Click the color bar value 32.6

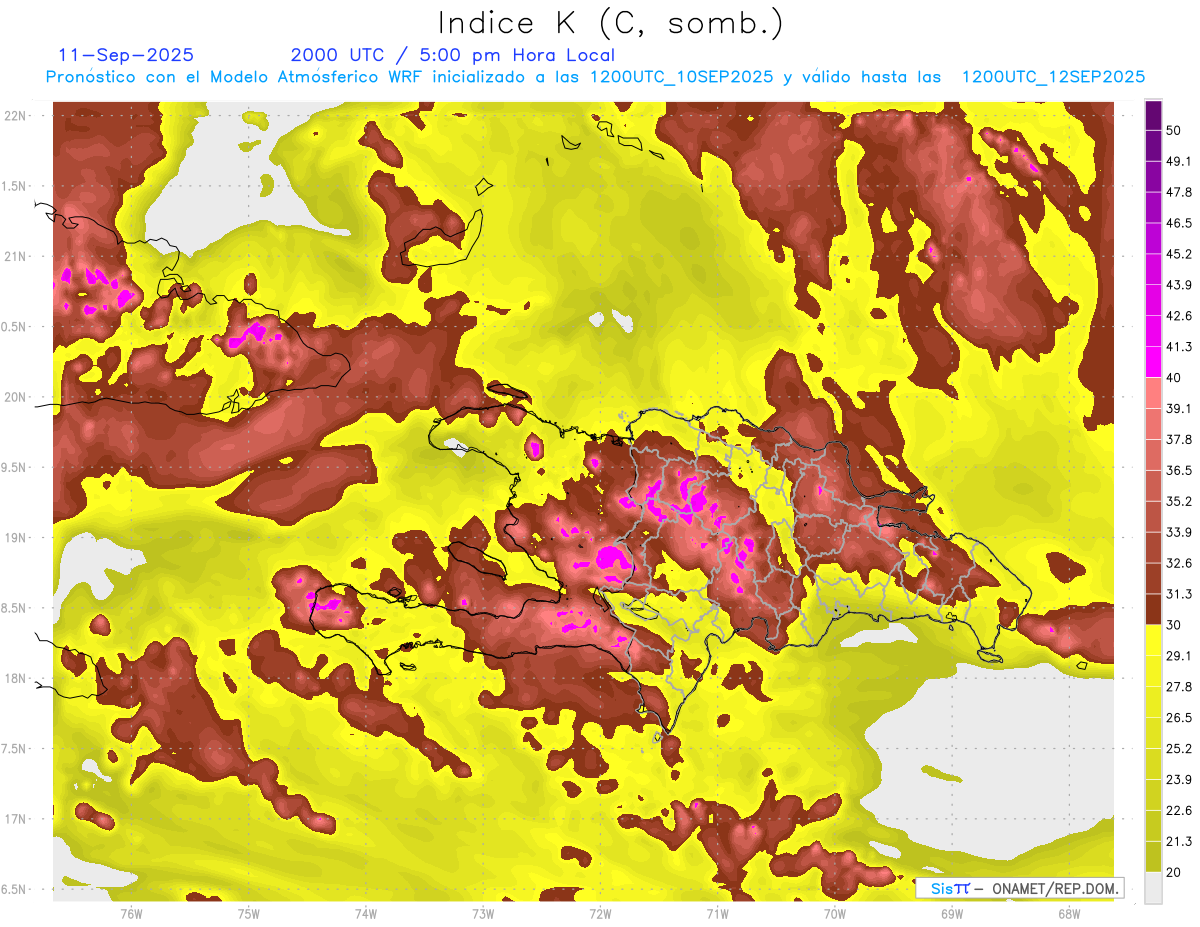pyautogui.click(x=1177, y=563)
